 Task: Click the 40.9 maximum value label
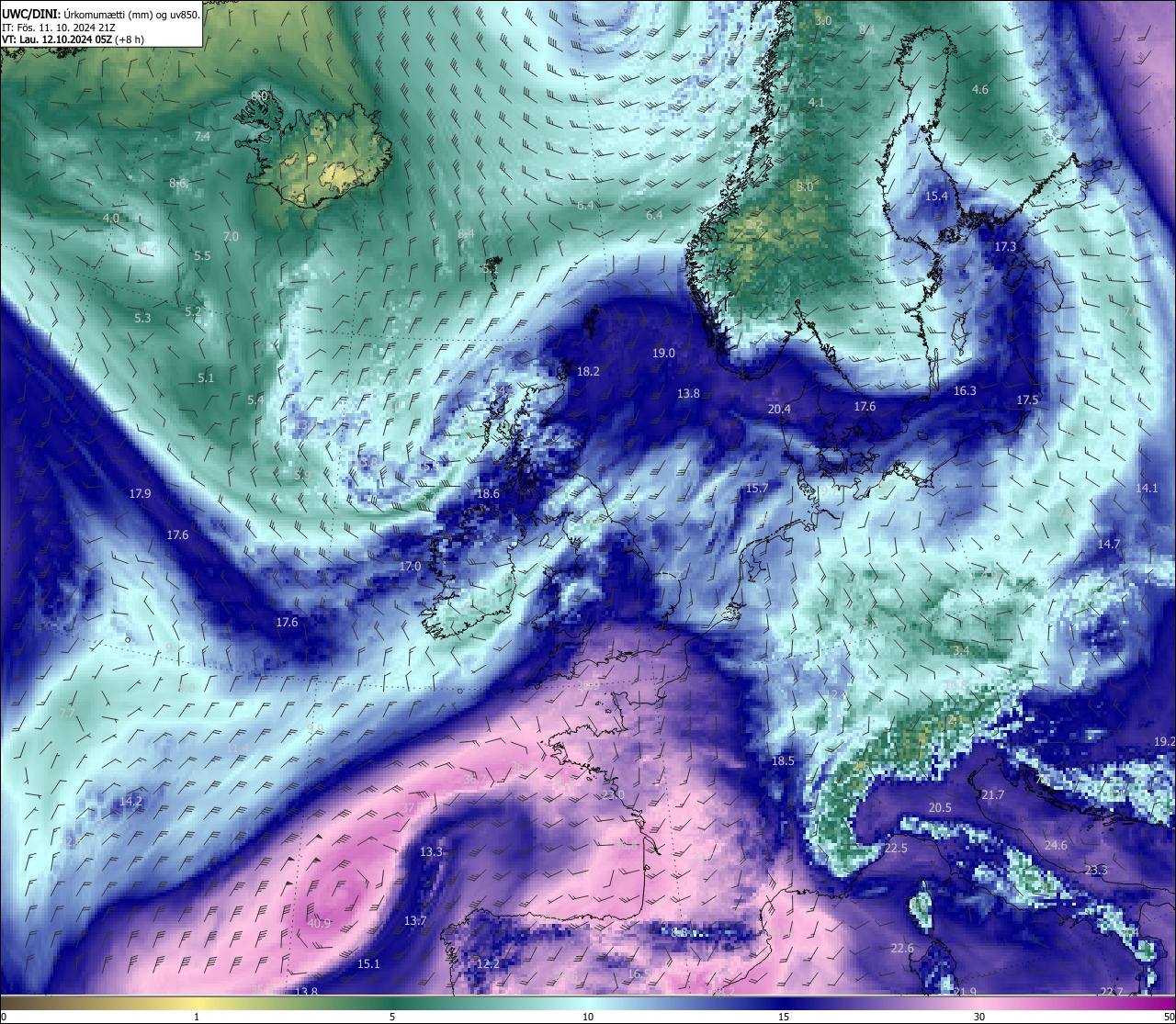pyautogui.click(x=319, y=923)
